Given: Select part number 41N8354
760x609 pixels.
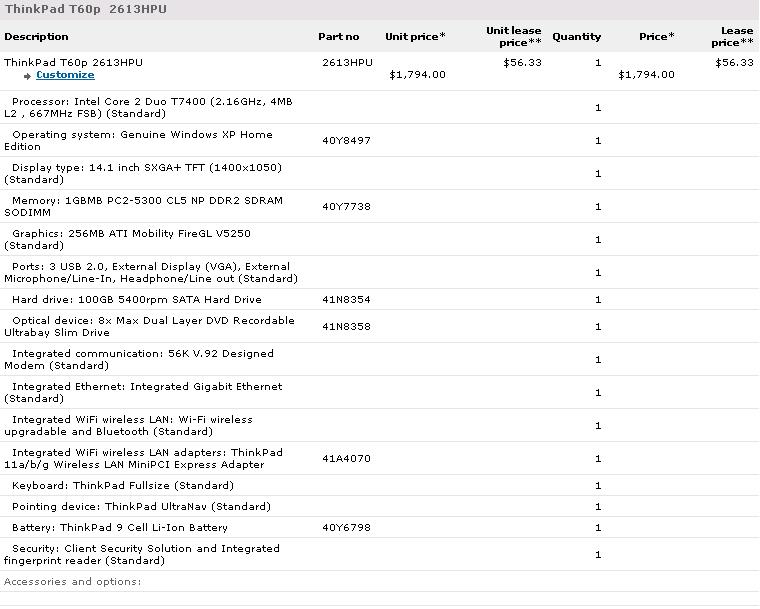Looking at the screenshot, I should (347, 300).
